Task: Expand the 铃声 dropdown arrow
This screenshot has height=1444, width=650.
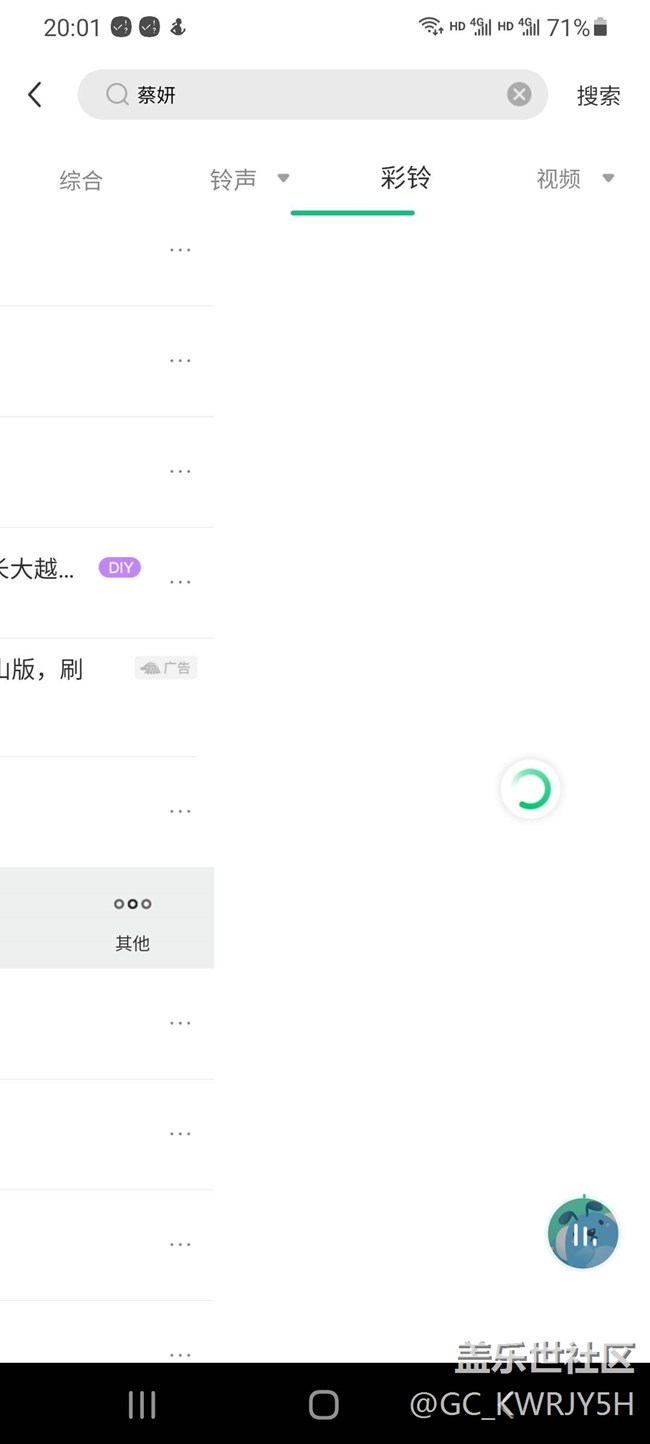Action: (x=283, y=179)
